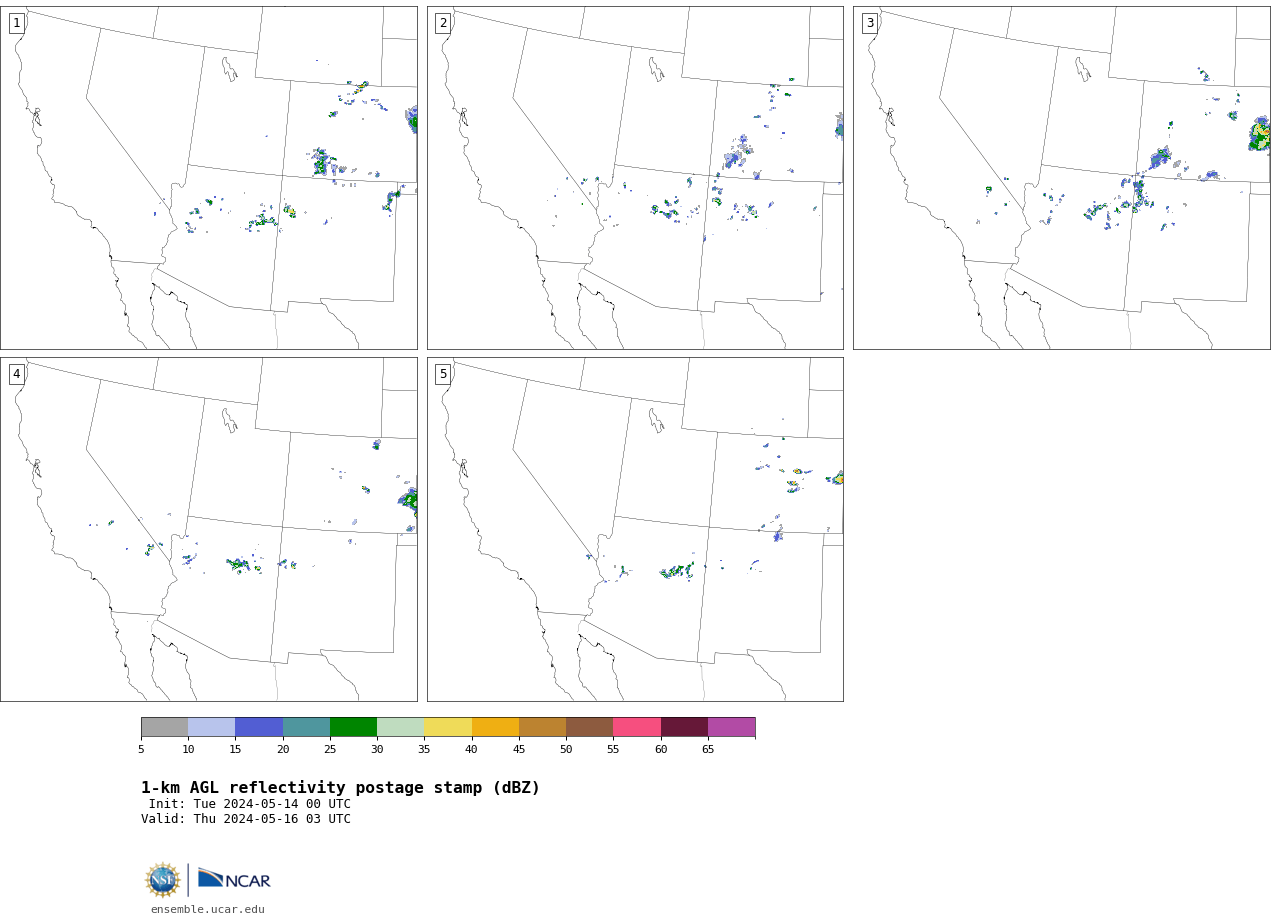
Task: Click the pink 55-60 dBZ swatch
Action: pos(637,727)
